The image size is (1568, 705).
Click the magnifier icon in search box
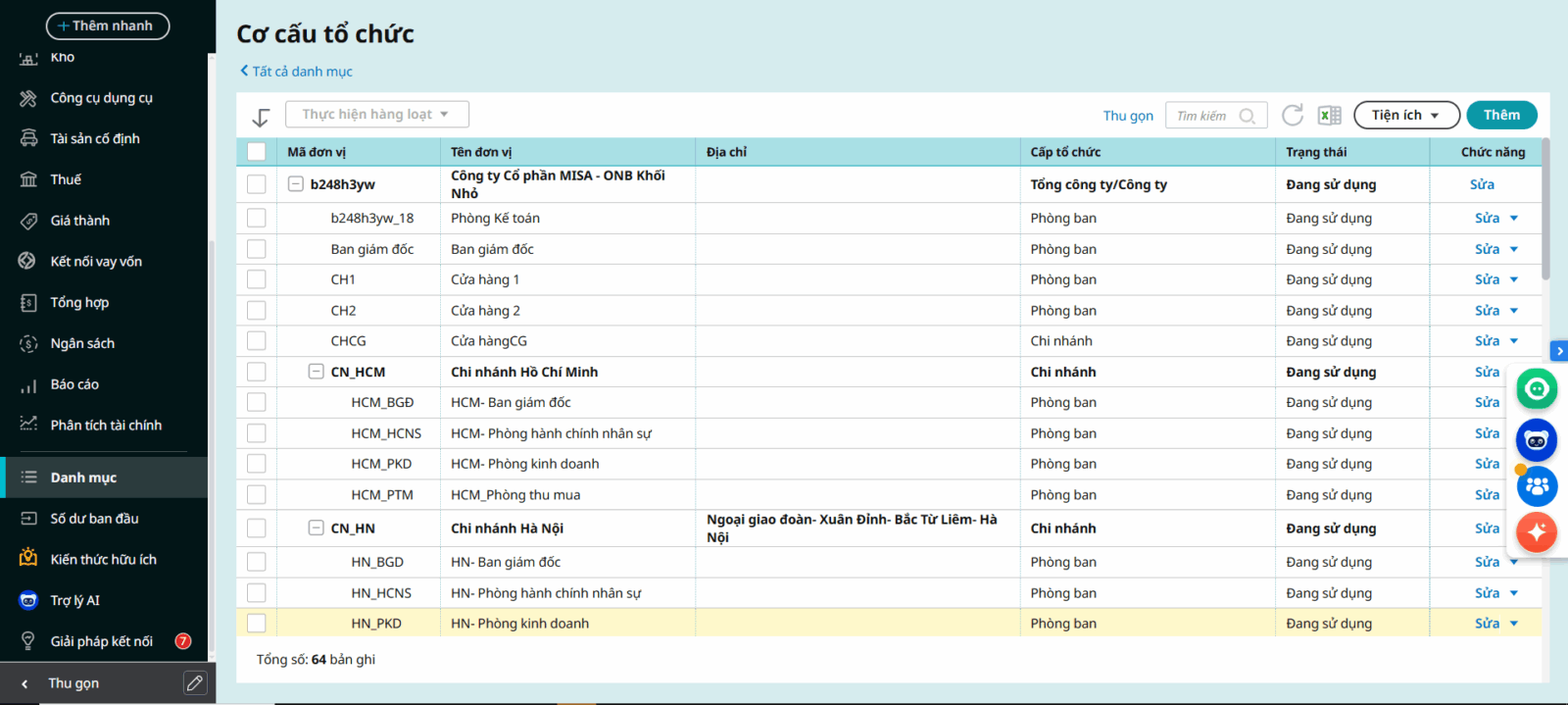(x=1248, y=116)
